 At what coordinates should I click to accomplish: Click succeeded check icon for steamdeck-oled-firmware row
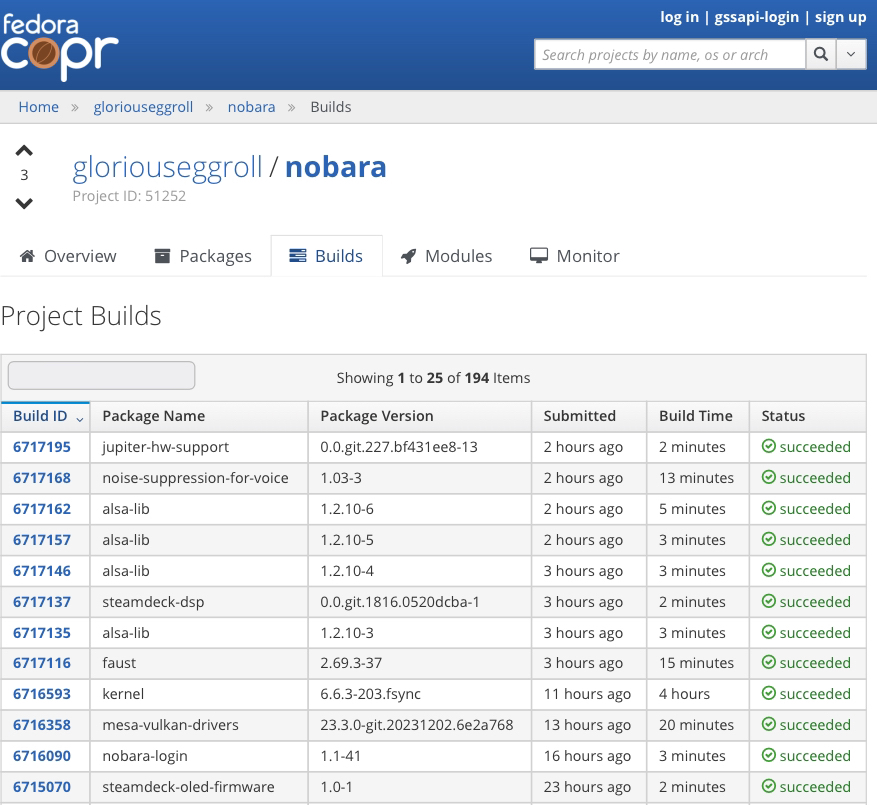(769, 786)
